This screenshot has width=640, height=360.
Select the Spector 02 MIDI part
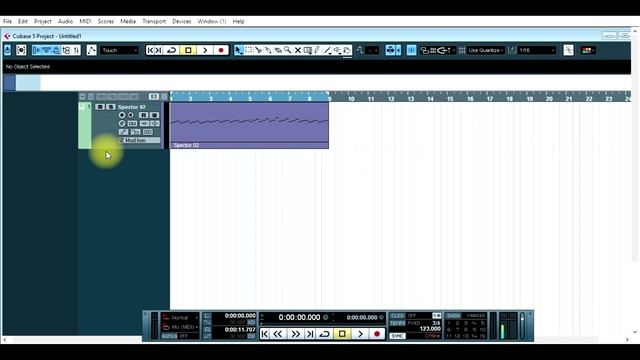coord(249,125)
